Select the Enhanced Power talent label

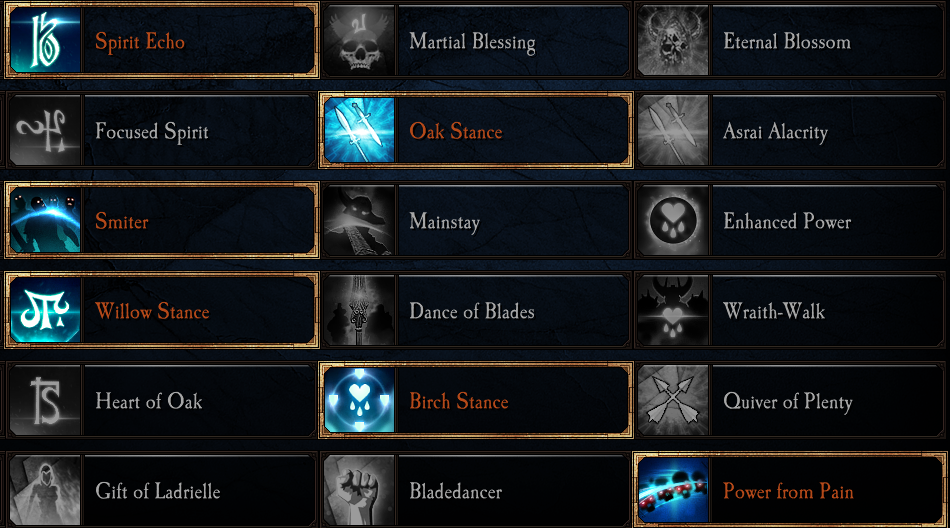(787, 221)
